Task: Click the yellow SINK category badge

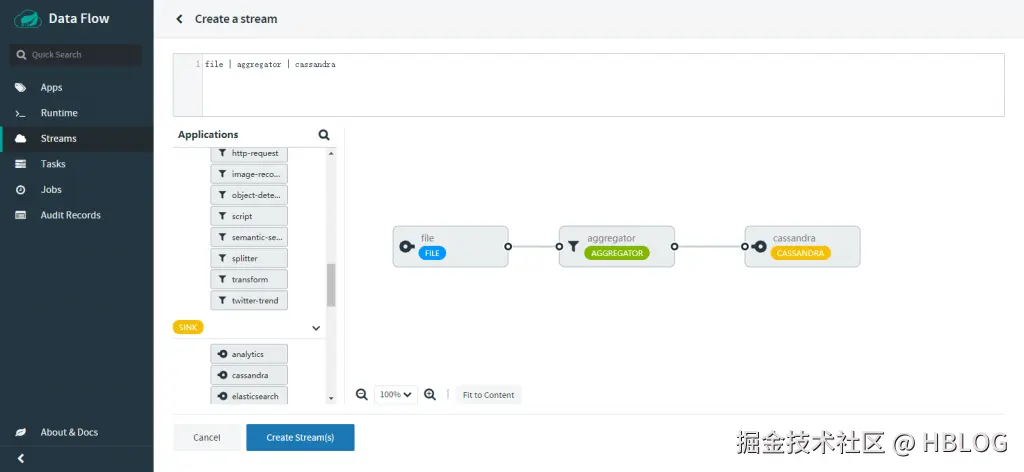Action: (x=188, y=328)
